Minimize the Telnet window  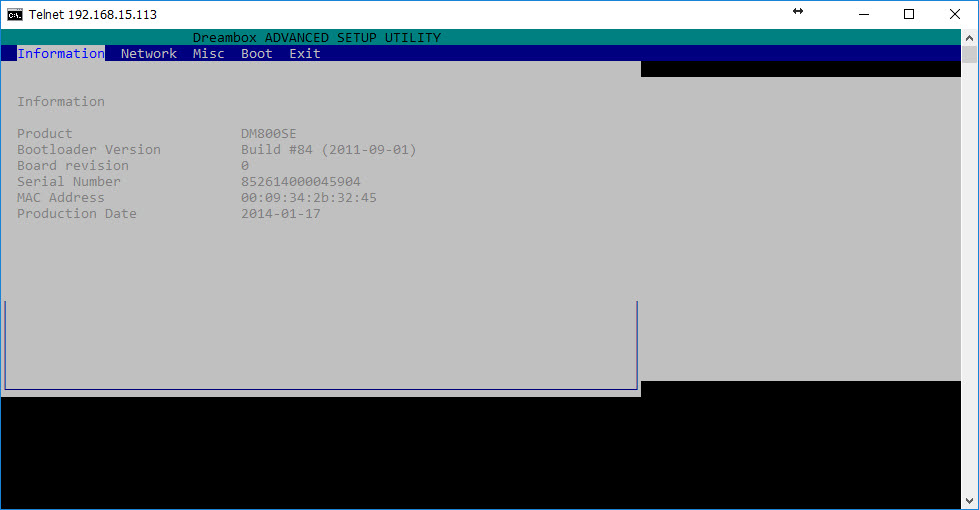click(864, 14)
